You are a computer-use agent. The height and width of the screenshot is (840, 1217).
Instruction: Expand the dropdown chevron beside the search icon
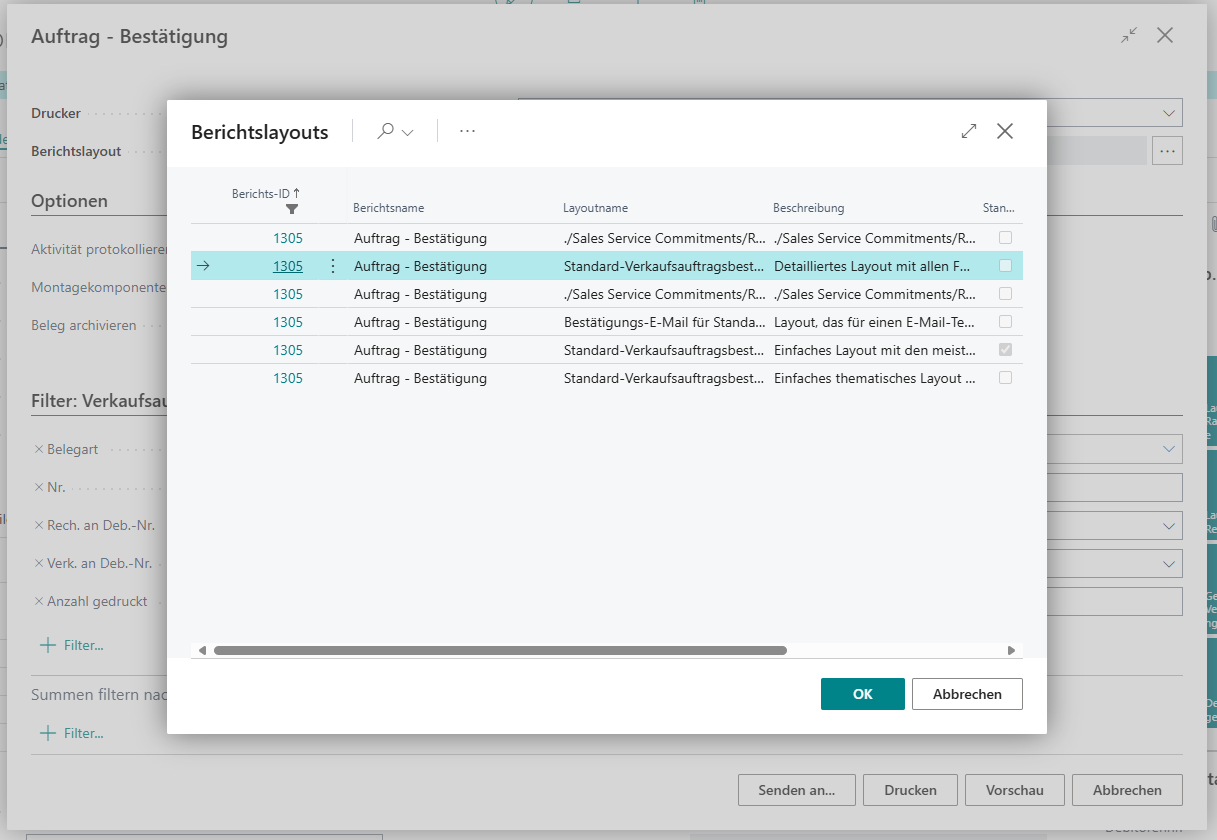(407, 133)
